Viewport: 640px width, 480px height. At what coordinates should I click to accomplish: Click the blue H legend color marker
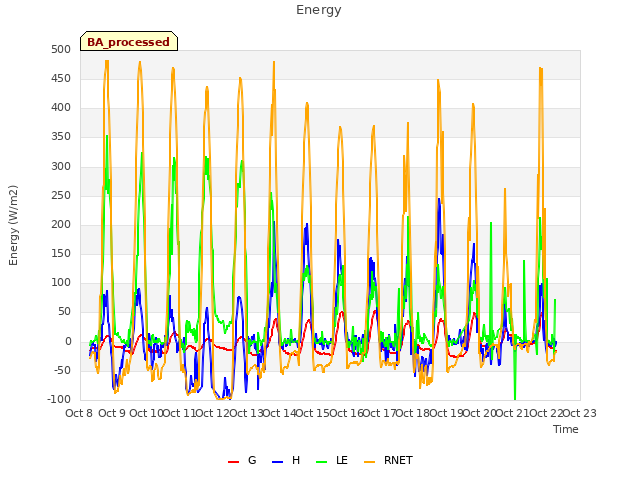pyautogui.click(x=277, y=462)
